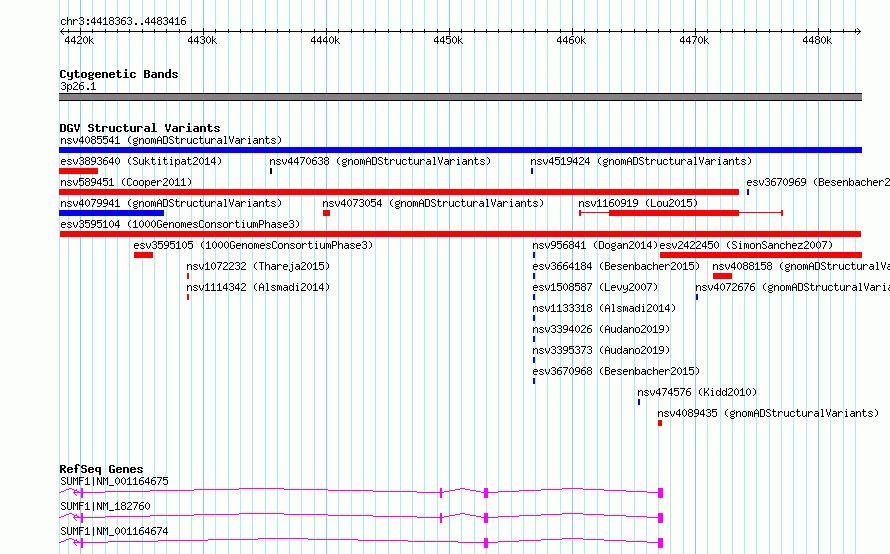Click the nsv3395373 Audano2019 label
Image resolution: width=890 pixels, height=554 pixels.
tap(601, 350)
